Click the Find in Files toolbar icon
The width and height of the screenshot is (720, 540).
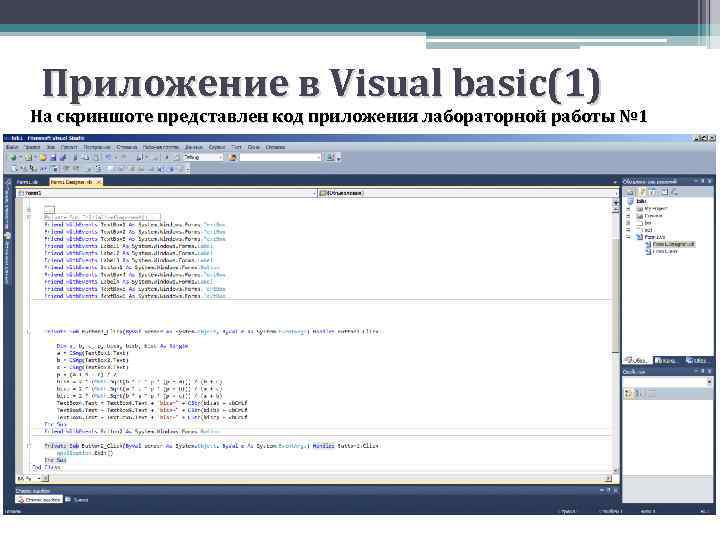[233, 158]
